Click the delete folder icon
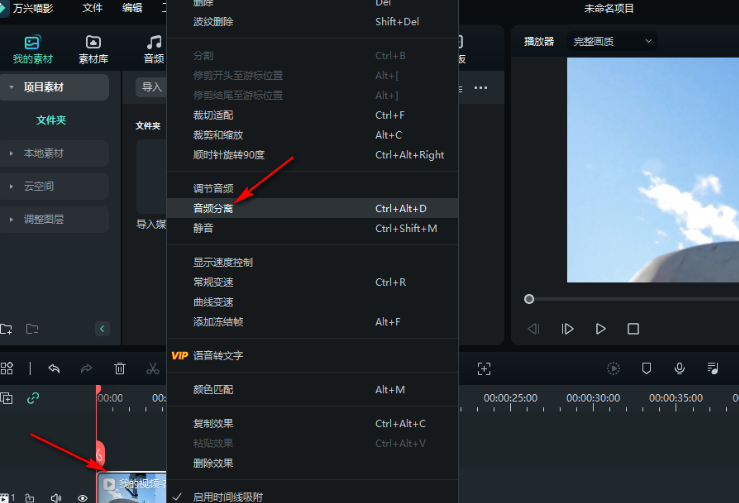Screen dimensions: 739x503 pos(32,329)
